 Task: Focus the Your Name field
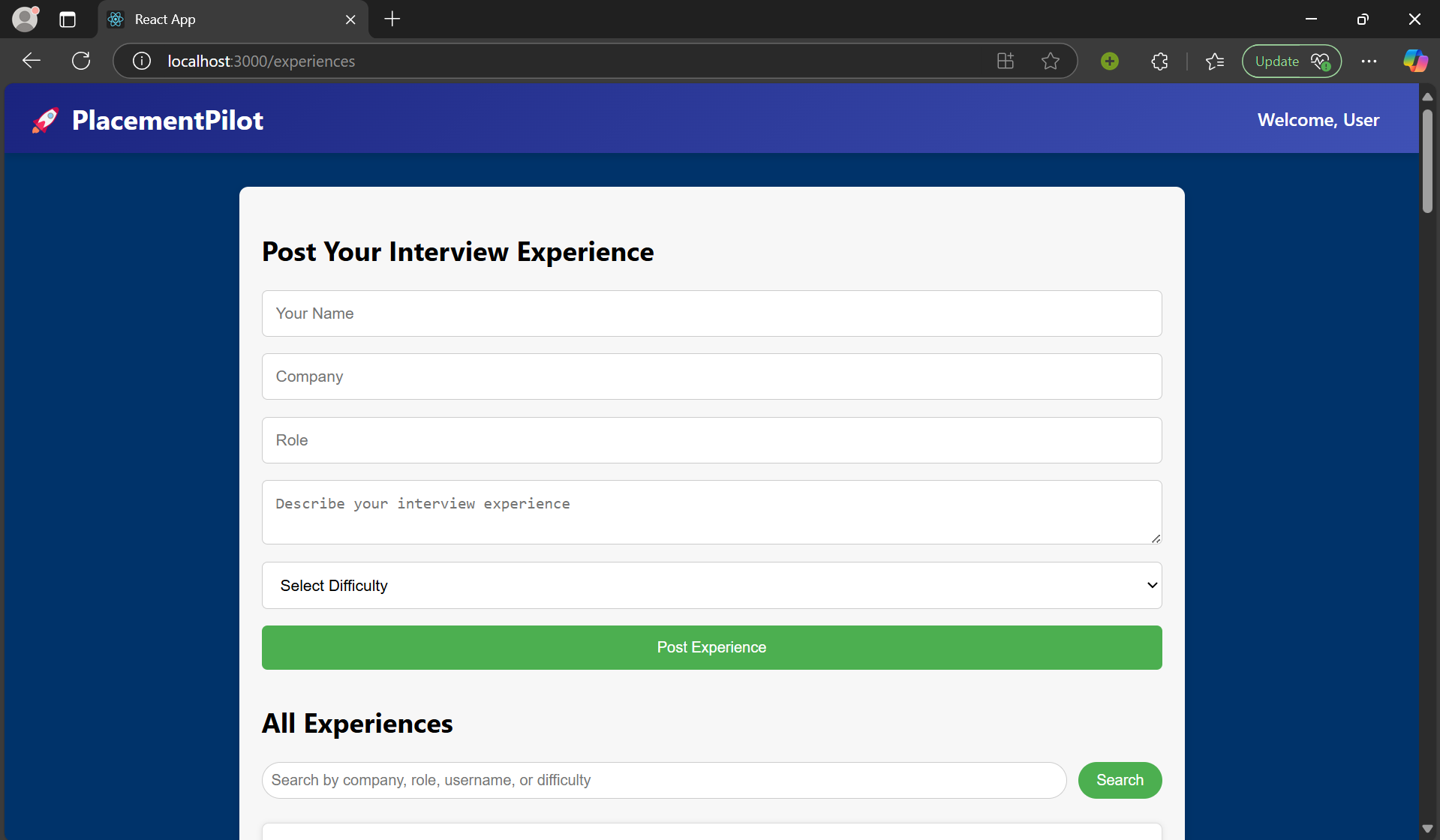[711, 313]
